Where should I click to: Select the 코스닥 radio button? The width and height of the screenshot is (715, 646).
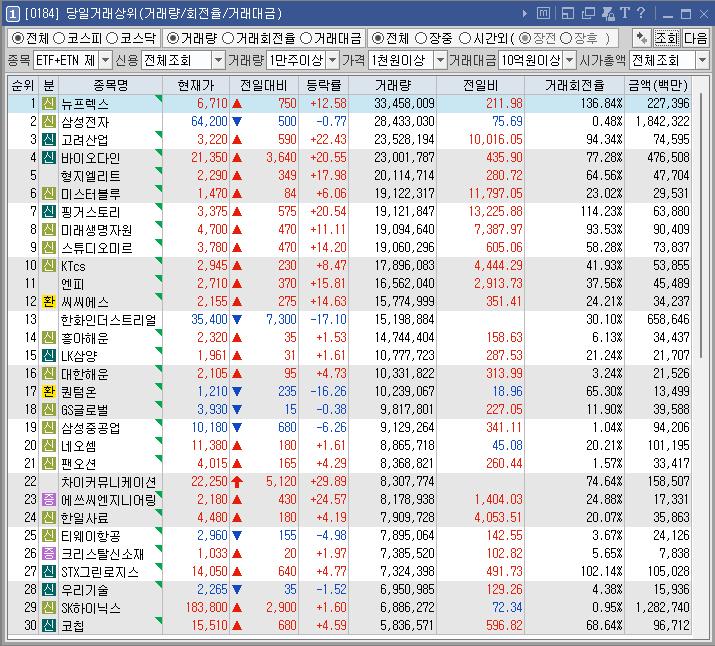112,38
